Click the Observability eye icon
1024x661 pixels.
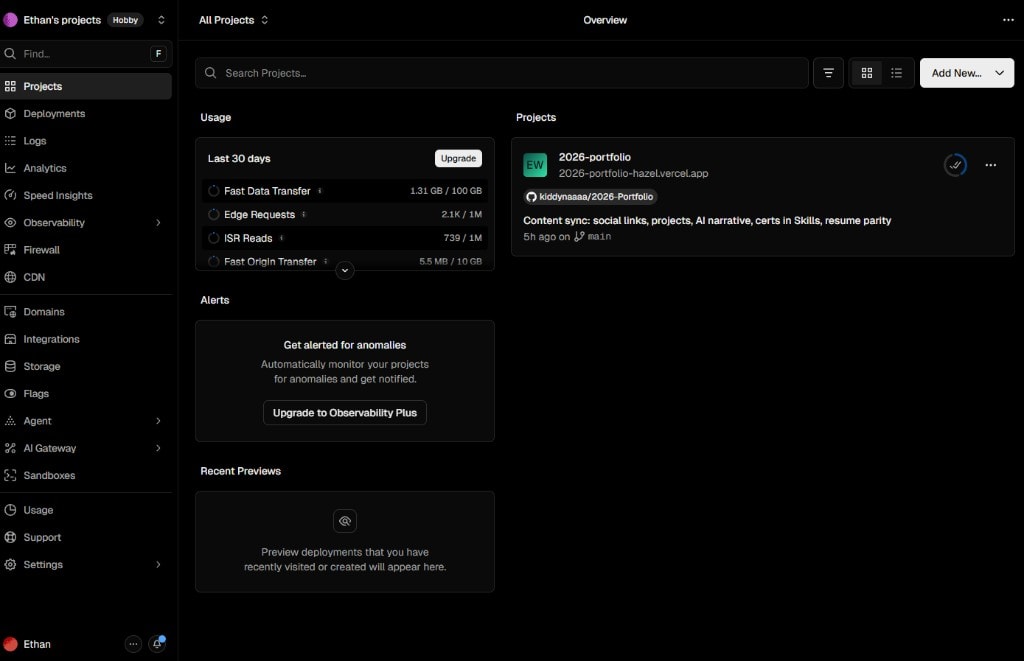(x=10, y=223)
